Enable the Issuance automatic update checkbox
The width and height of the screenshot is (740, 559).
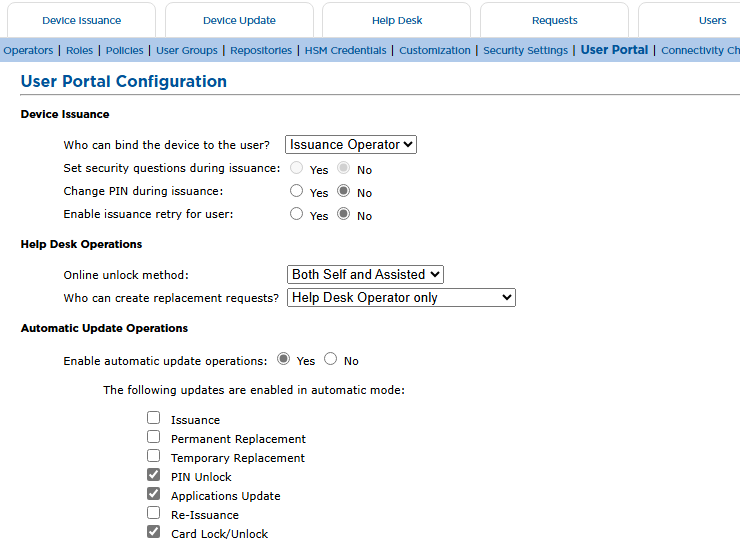pyautogui.click(x=153, y=418)
